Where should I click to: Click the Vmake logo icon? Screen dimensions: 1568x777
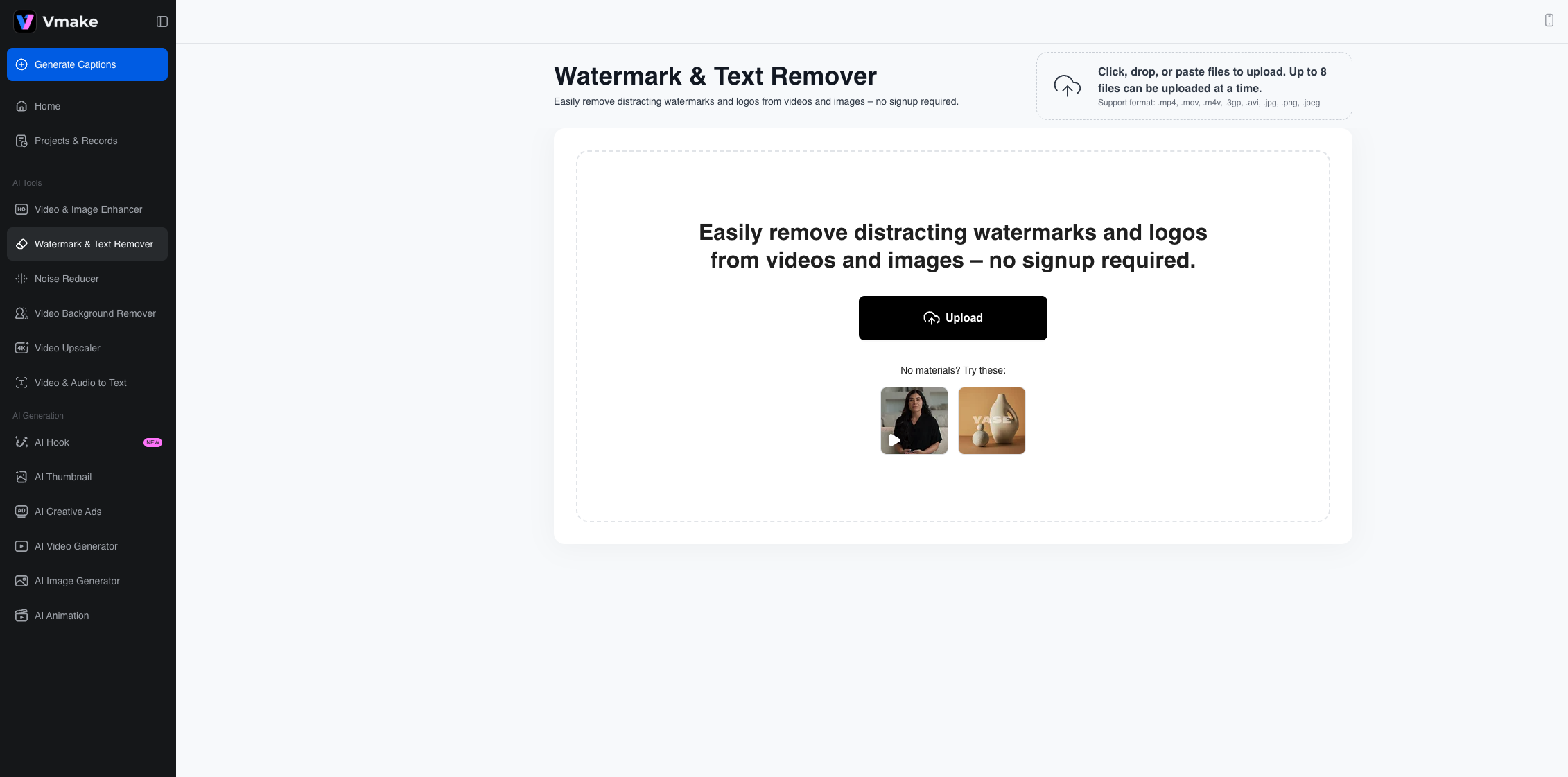25,21
